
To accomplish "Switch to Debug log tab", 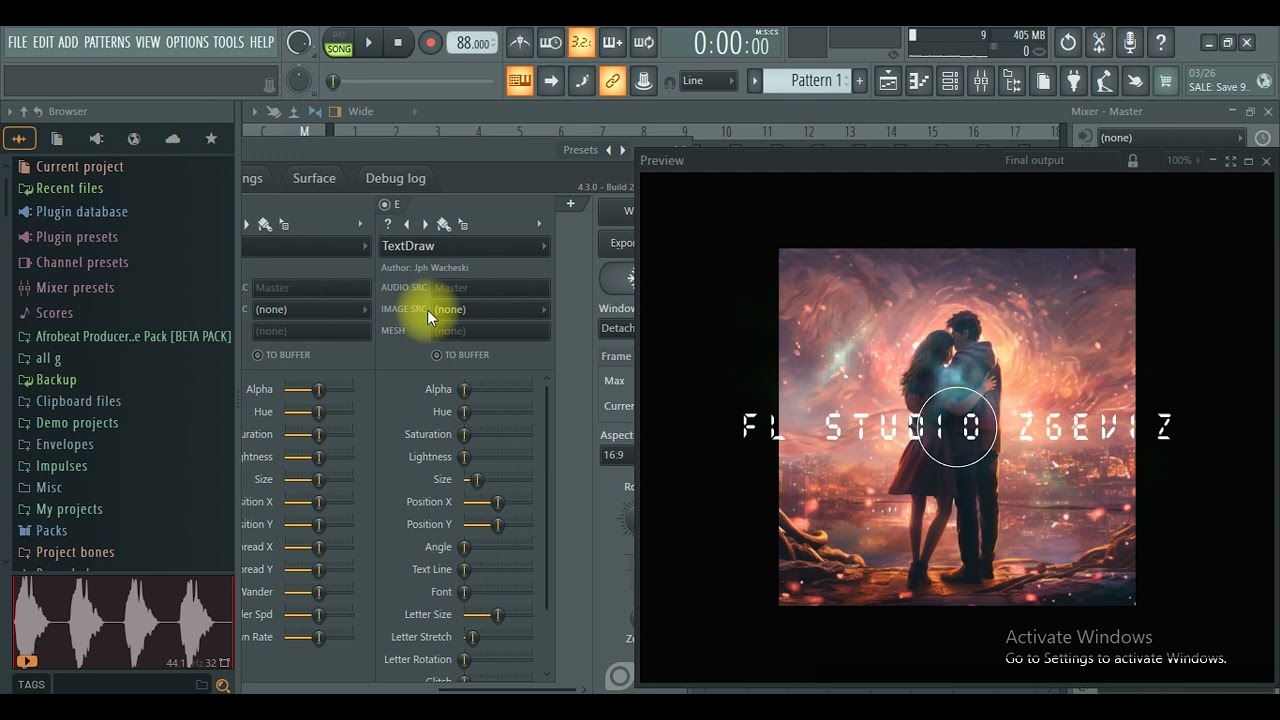I will point(396,178).
